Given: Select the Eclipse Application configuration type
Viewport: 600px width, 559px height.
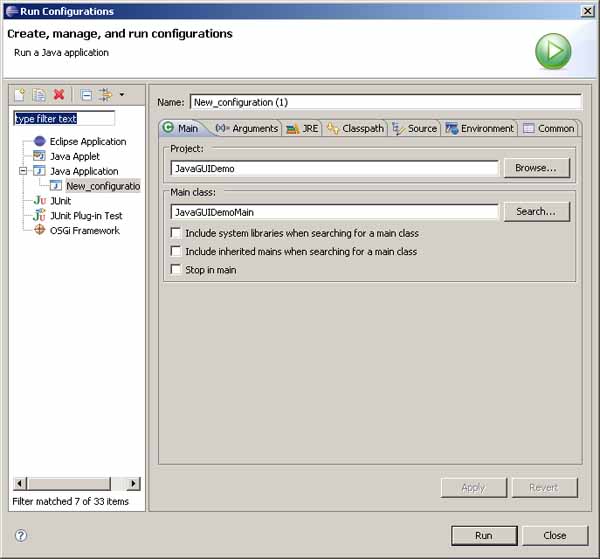Looking at the screenshot, I should pos(87,141).
